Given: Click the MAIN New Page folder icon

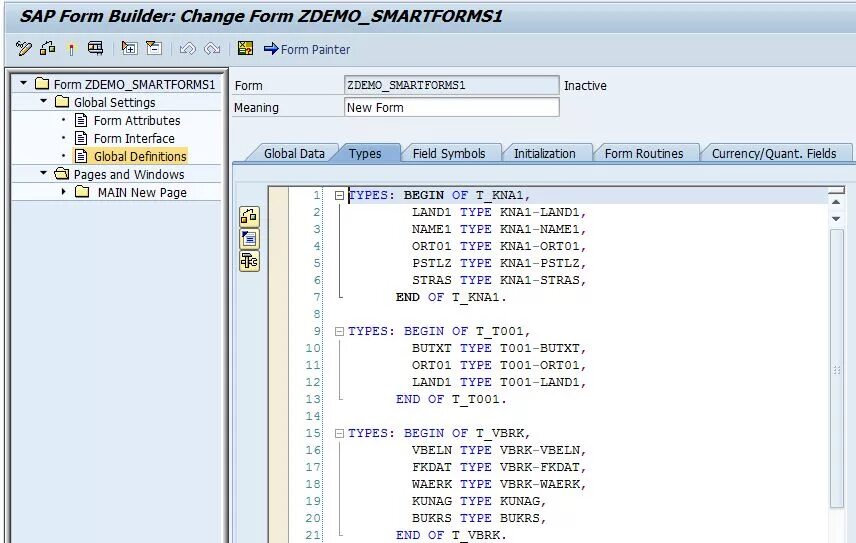Looking at the screenshot, I should coord(82,192).
